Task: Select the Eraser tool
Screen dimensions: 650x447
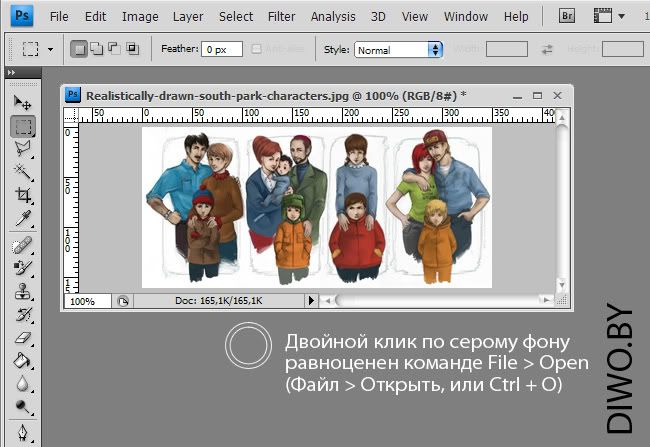Action: click(22, 338)
